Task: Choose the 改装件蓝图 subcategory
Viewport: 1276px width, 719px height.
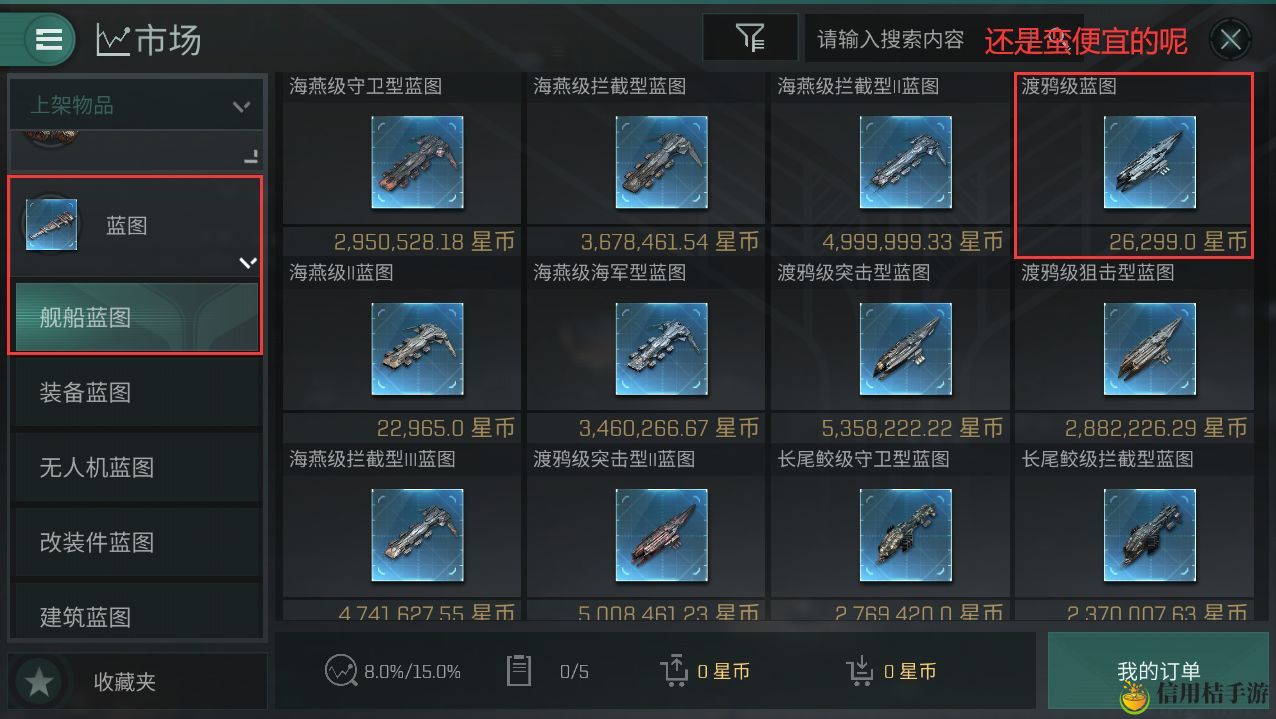Action: click(x=136, y=542)
